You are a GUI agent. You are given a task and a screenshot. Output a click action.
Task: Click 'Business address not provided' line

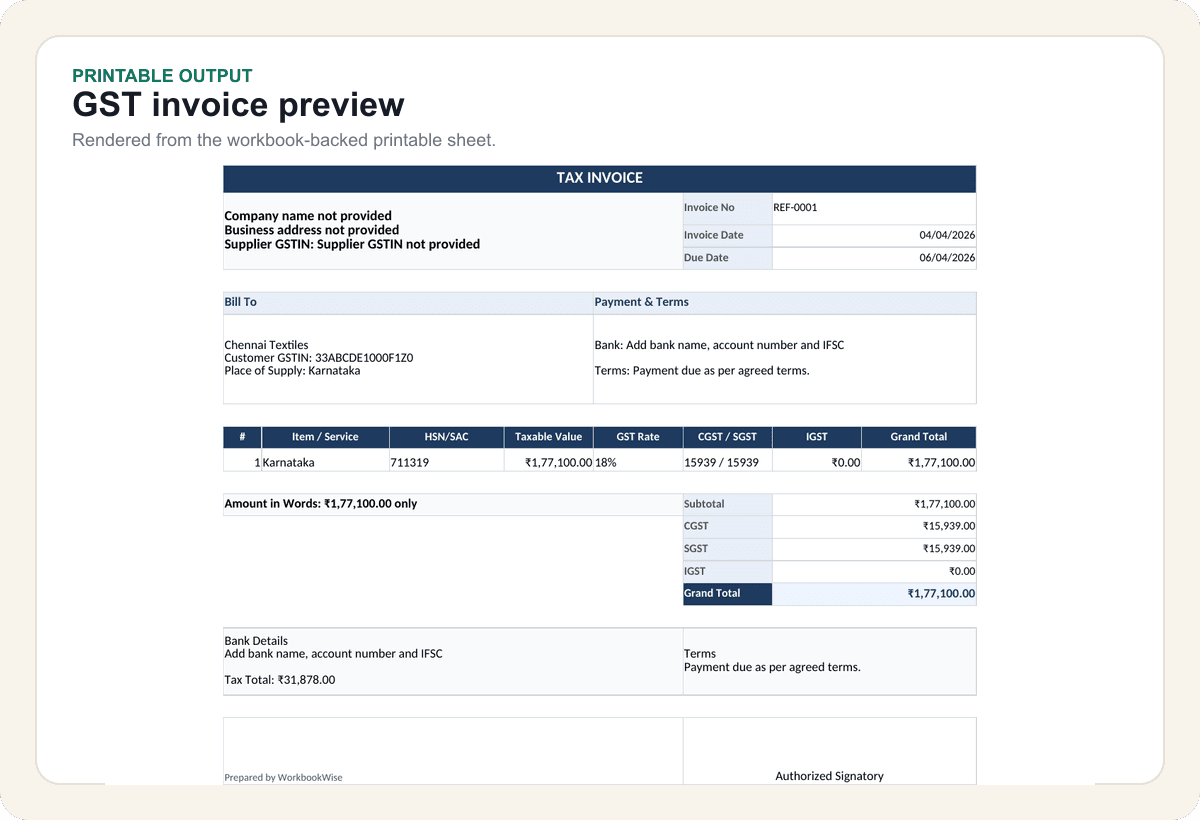(x=311, y=230)
